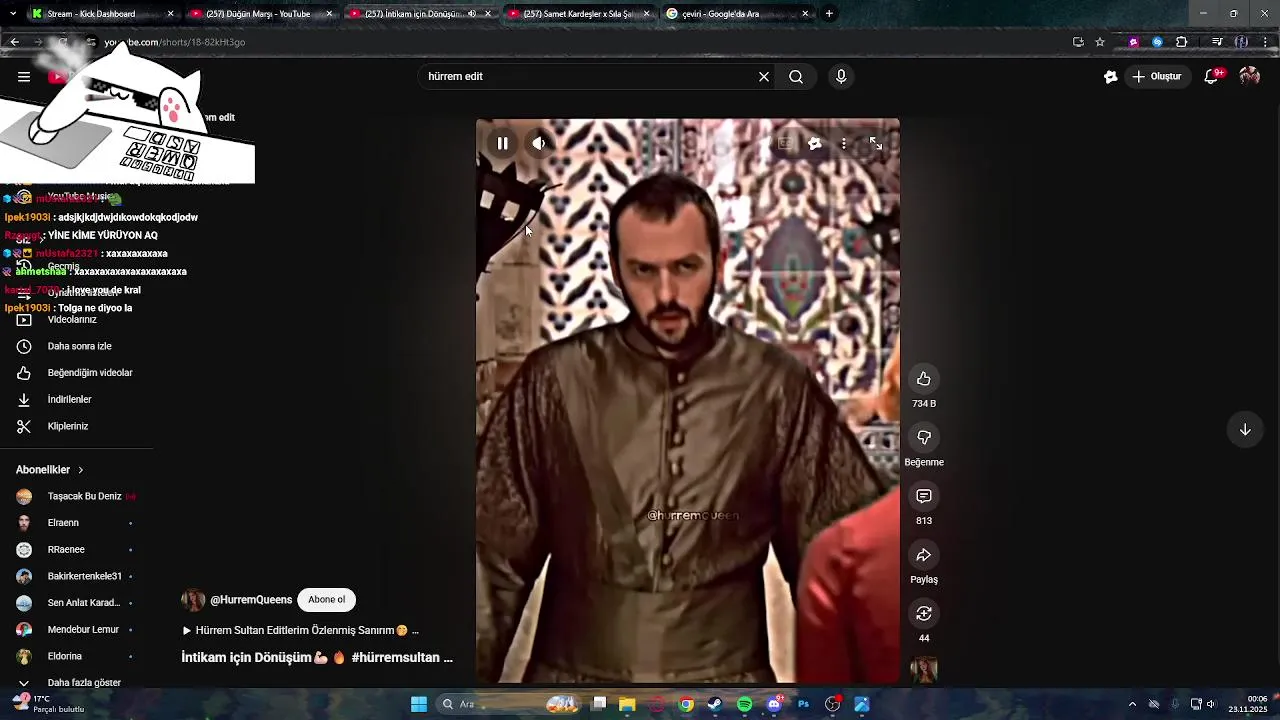This screenshot has height=720, width=1280.
Task: Open the sound thumbnail under remix
Action: pyautogui.click(x=924, y=670)
